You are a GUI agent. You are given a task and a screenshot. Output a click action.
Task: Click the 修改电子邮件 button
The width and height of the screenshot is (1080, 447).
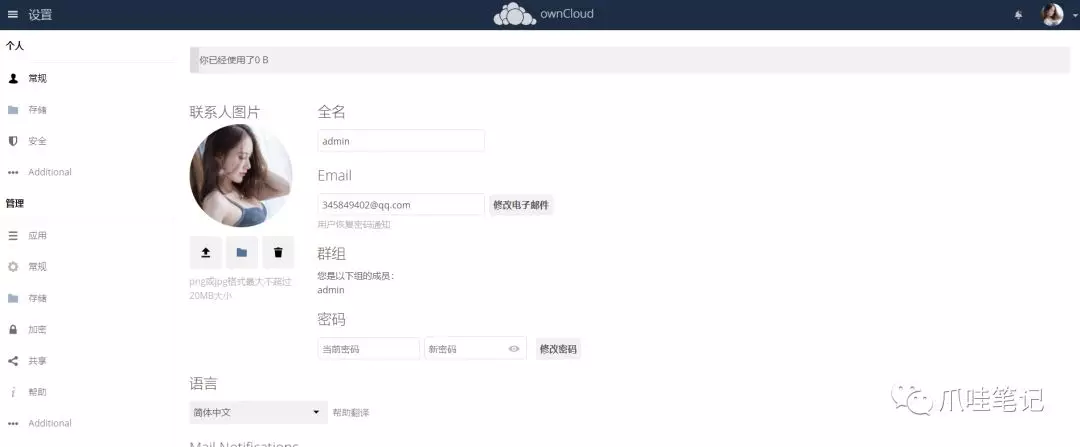coord(521,205)
